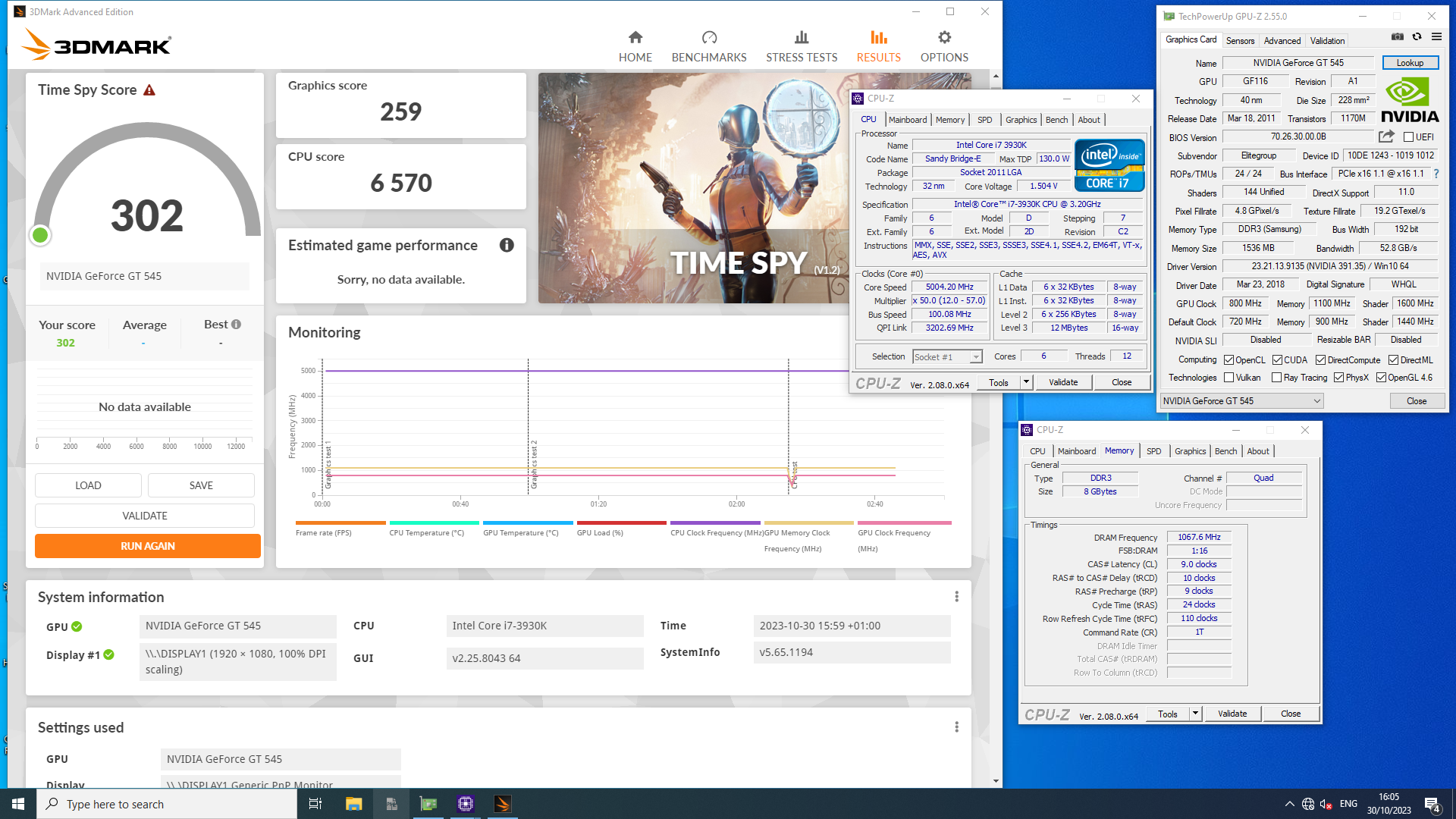
Task: Toggle the Vulkan checkbox in GPU-Z
Action: point(1229,378)
